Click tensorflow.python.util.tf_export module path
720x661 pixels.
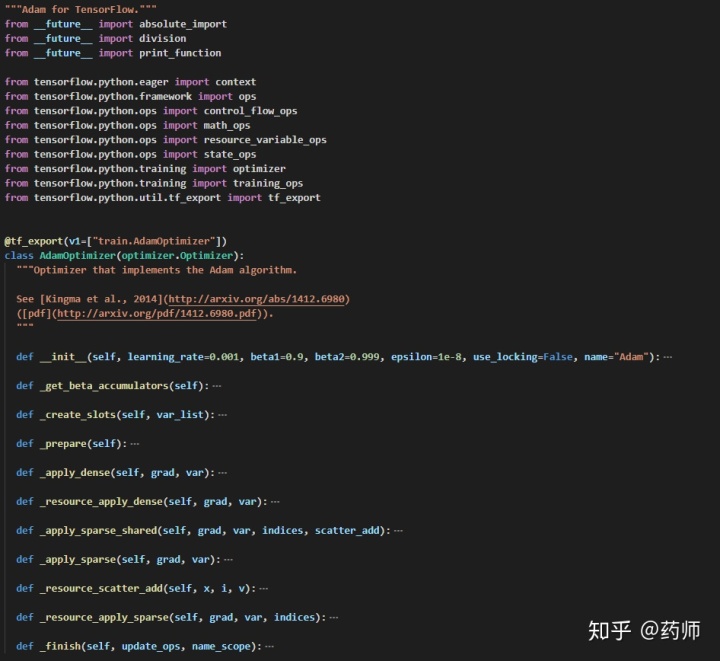pyautogui.click(x=127, y=198)
